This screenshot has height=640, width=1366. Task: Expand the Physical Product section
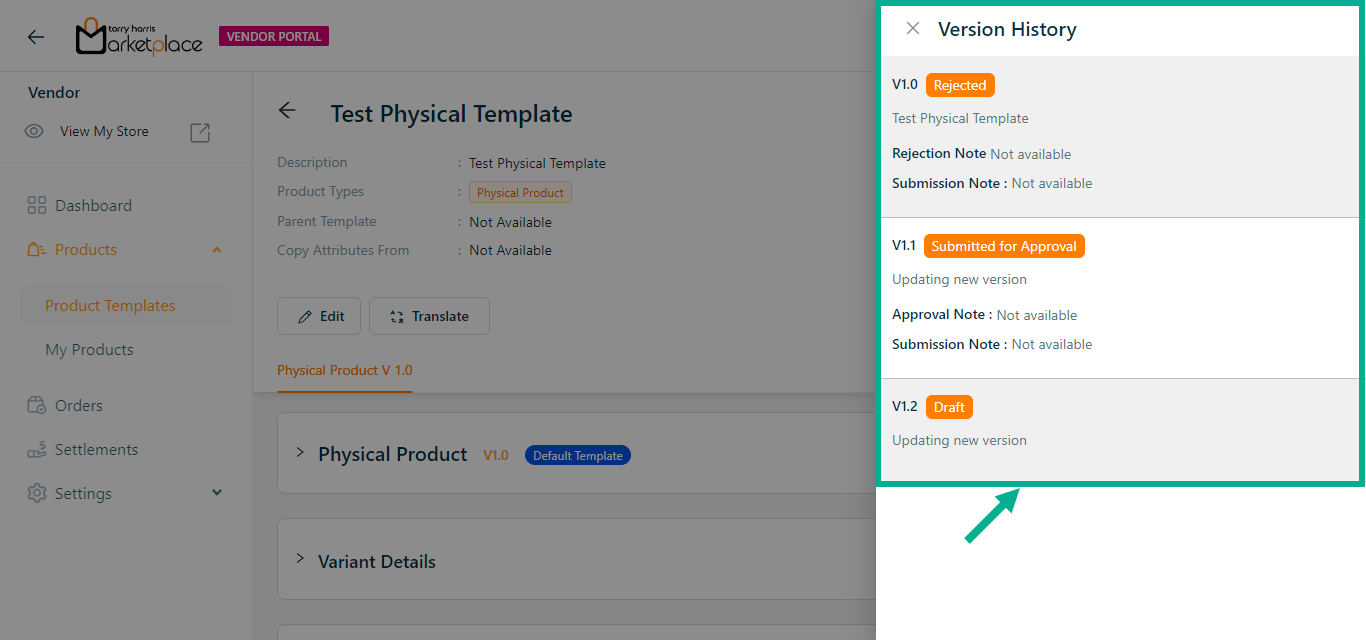300,453
